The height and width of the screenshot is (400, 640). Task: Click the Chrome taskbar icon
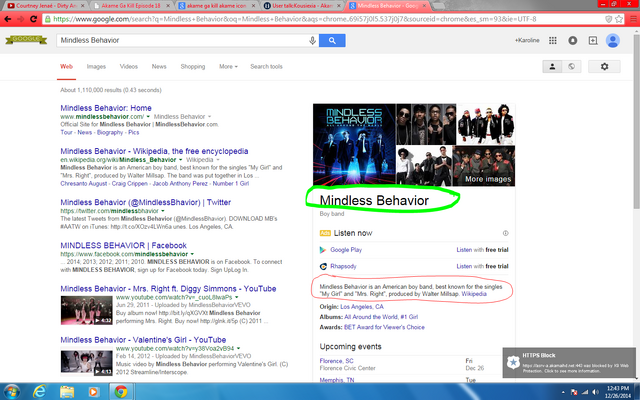click(121, 392)
